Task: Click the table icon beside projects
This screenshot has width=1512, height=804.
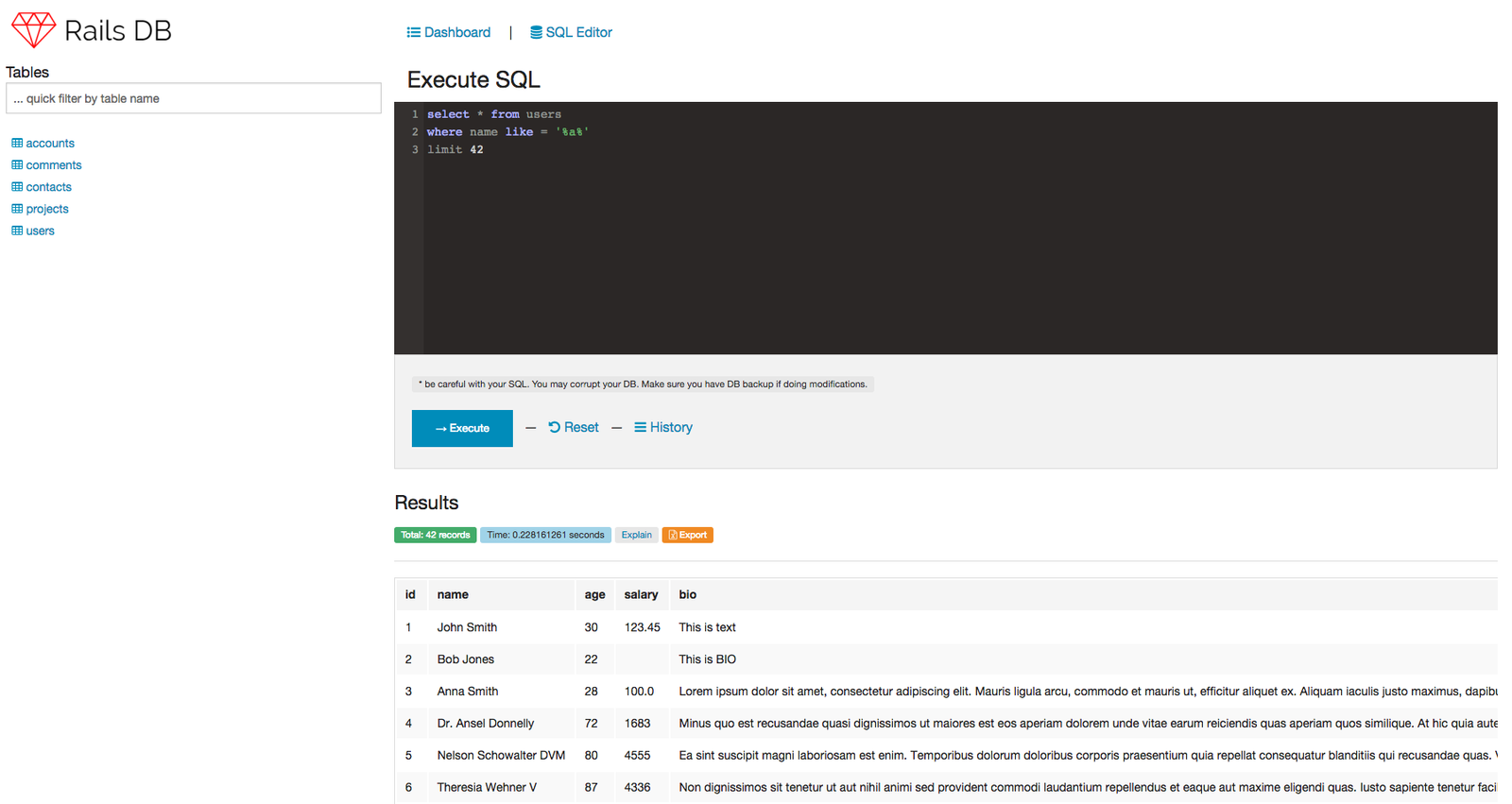Action: tap(17, 208)
